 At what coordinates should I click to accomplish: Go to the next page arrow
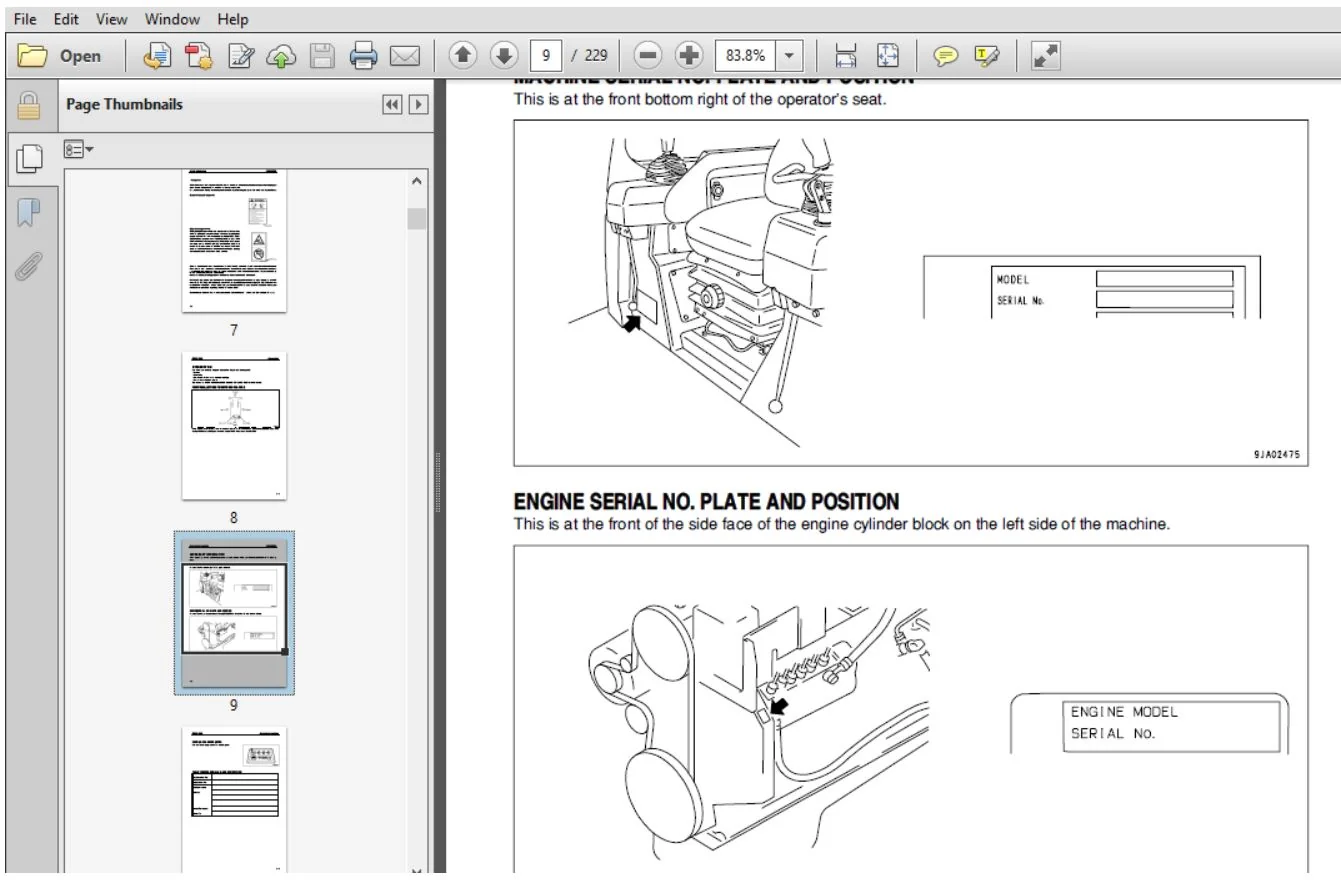(x=505, y=56)
